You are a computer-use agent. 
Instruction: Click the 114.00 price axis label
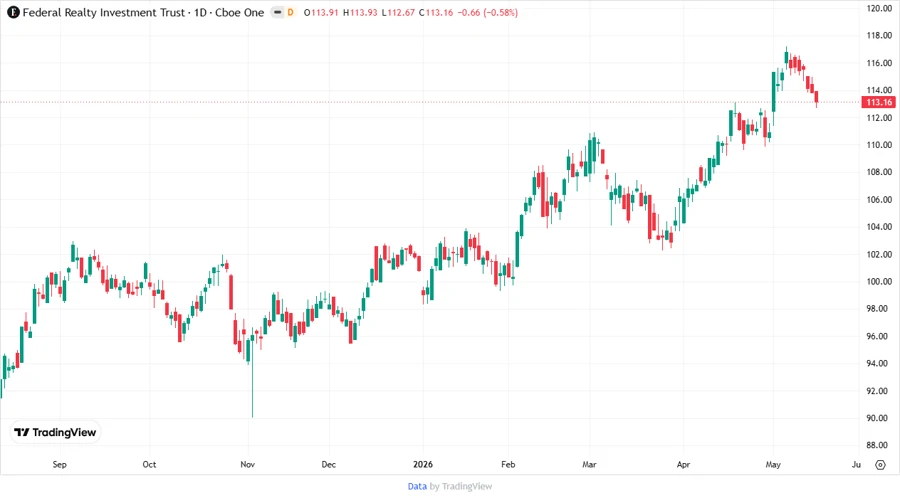(x=879, y=90)
